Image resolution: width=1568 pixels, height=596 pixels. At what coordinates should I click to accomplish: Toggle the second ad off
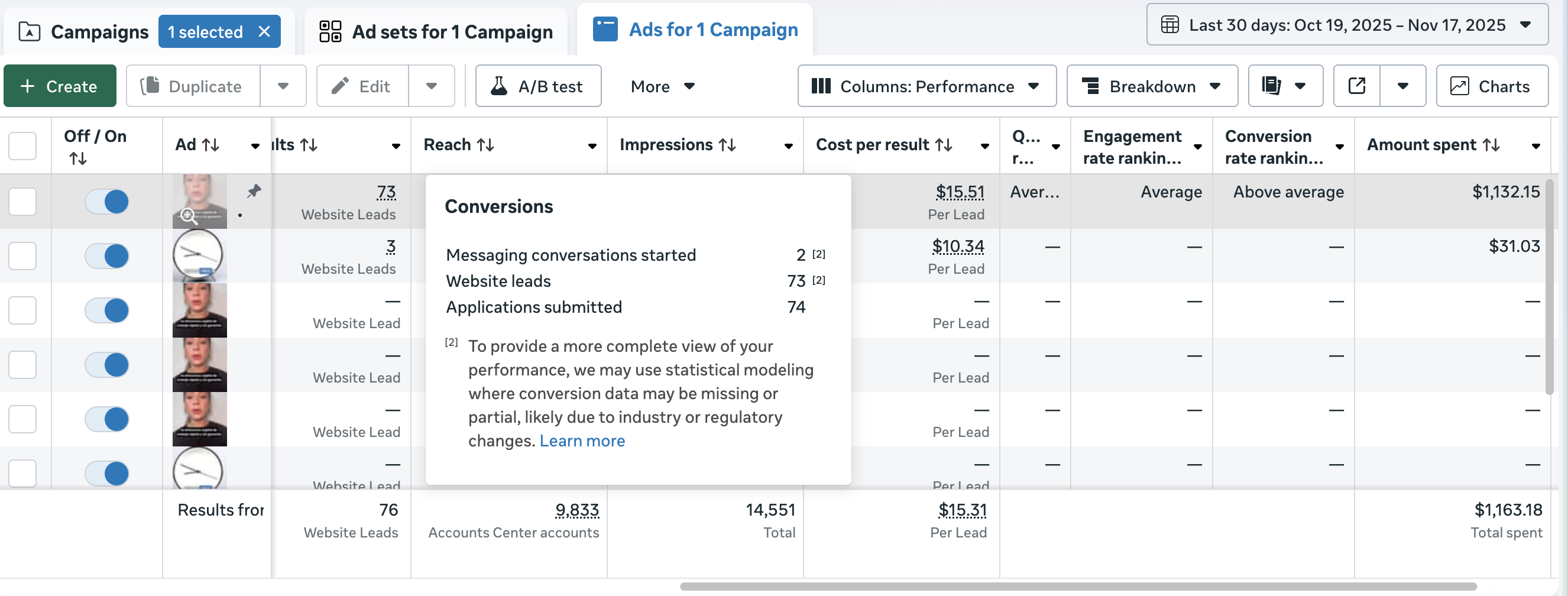(107, 255)
